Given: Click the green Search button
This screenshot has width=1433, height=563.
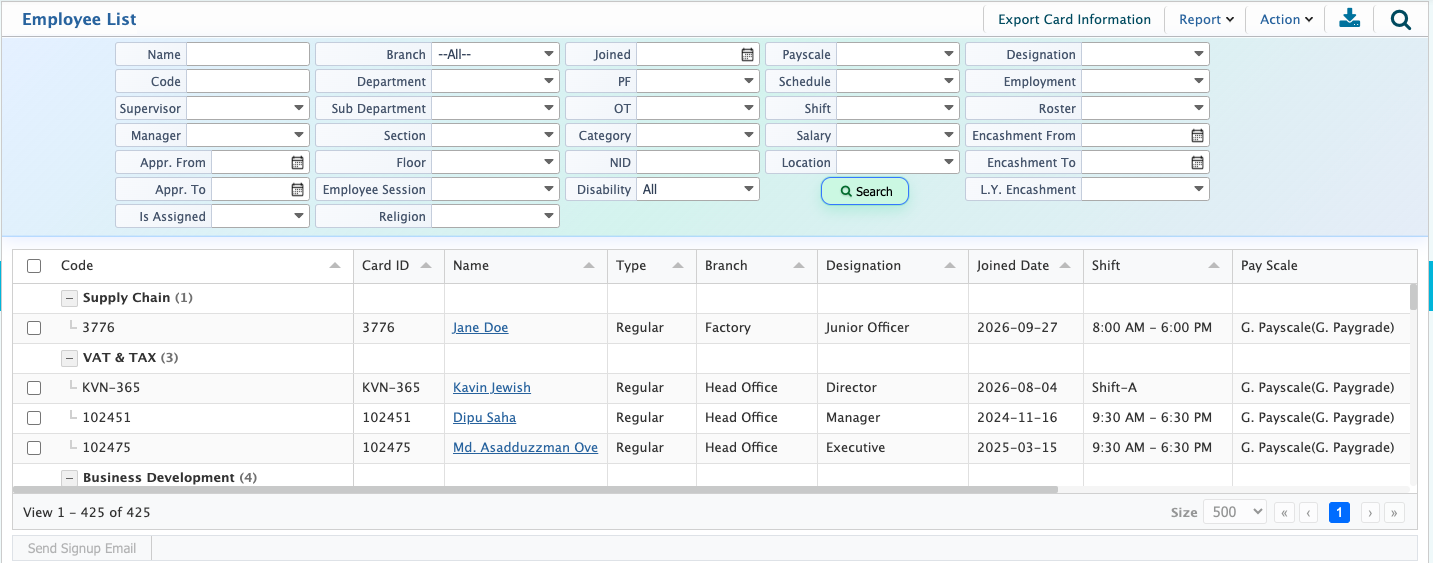Looking at the screenshot, I should point(865,191).
